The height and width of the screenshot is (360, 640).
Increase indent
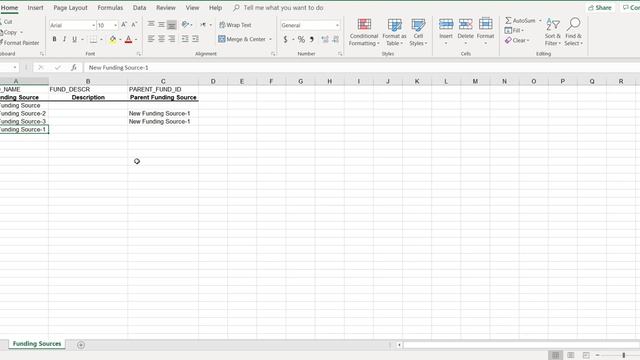point(196,39)
